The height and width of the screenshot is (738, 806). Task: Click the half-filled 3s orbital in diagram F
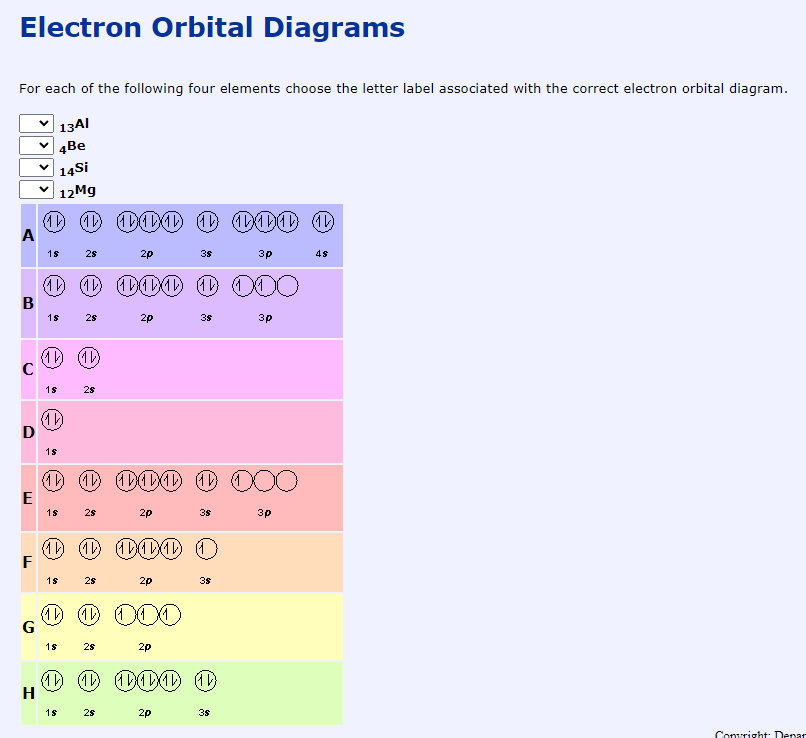(x=205, y=548)
